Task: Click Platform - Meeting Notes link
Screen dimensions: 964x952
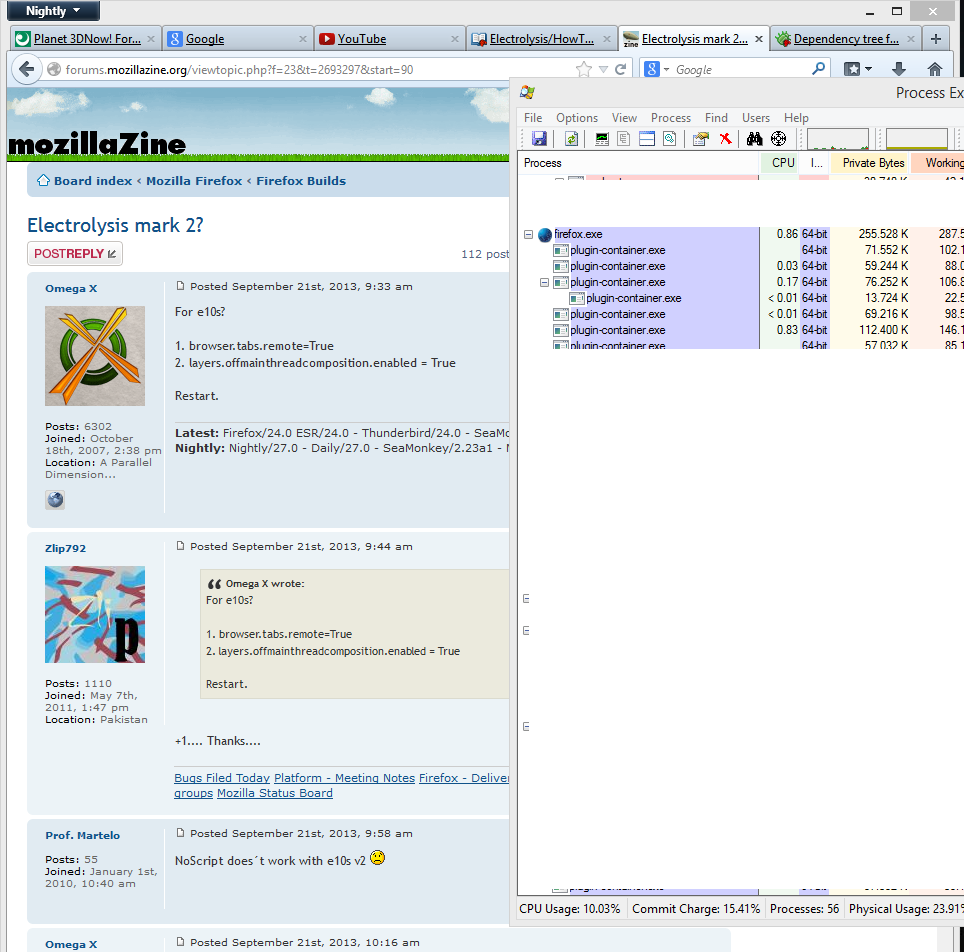Action: [344, 778]
